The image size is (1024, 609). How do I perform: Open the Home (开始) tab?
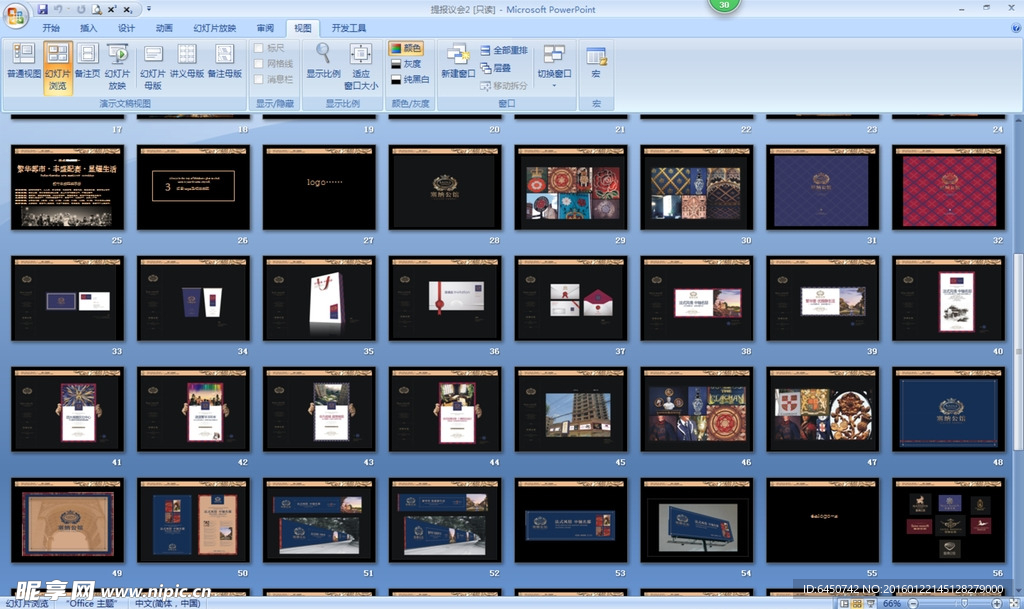click(x=51, y=28)
